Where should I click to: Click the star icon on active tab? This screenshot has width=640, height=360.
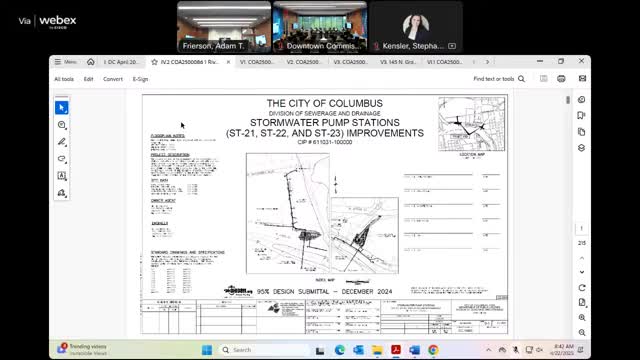154,62
